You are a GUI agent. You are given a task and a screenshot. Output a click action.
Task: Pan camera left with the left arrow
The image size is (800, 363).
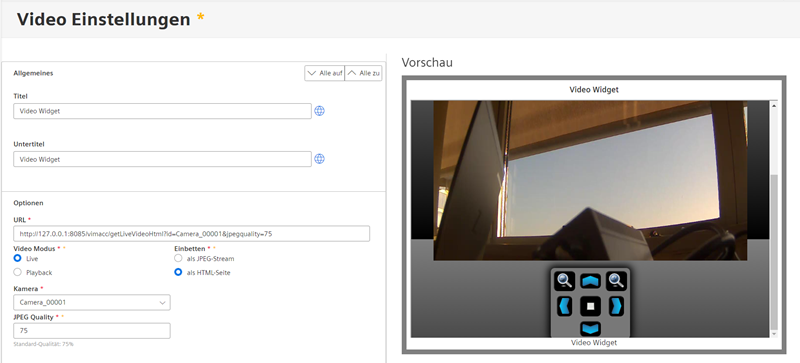[564, 306]
